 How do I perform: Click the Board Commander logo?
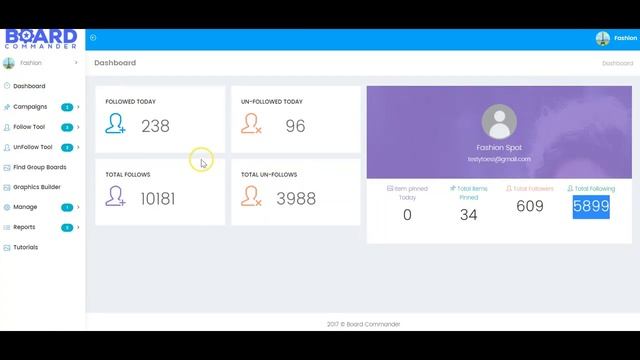pos(41,39)
